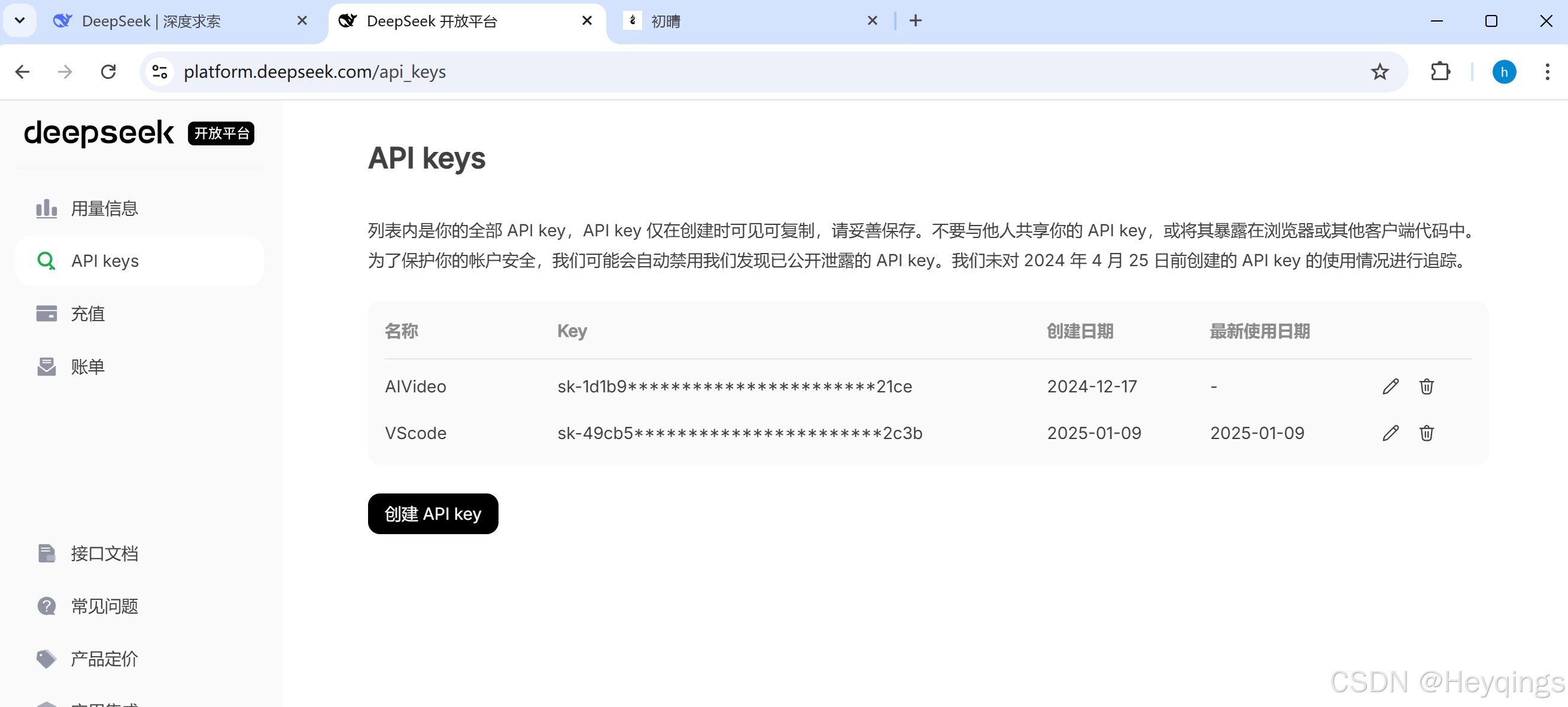Click the 创建 API key button
Image resolution: width=1568 pixels, height=707 pixels.
[433, 514]
